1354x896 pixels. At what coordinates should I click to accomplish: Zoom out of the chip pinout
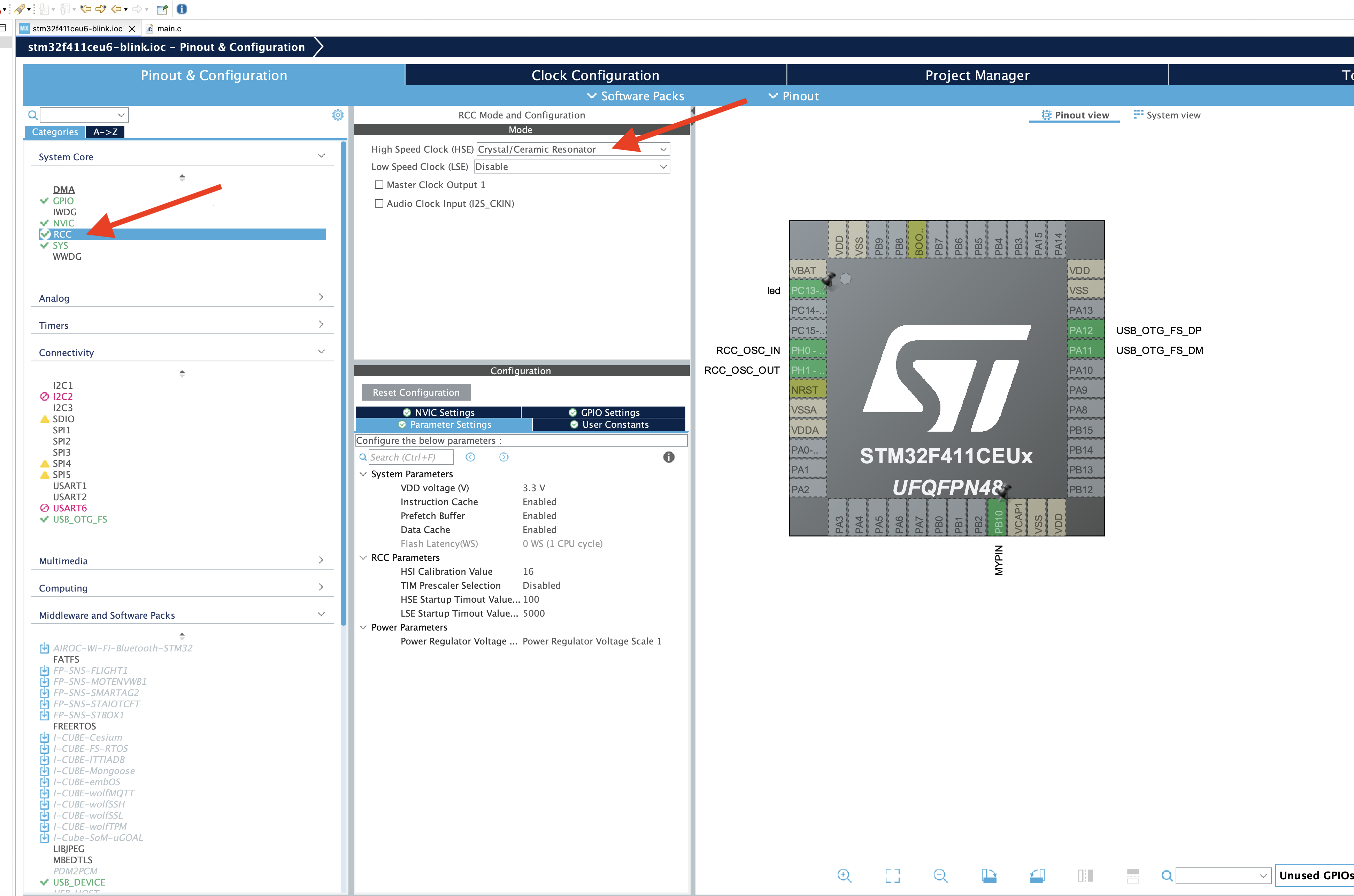click(940, 875)
